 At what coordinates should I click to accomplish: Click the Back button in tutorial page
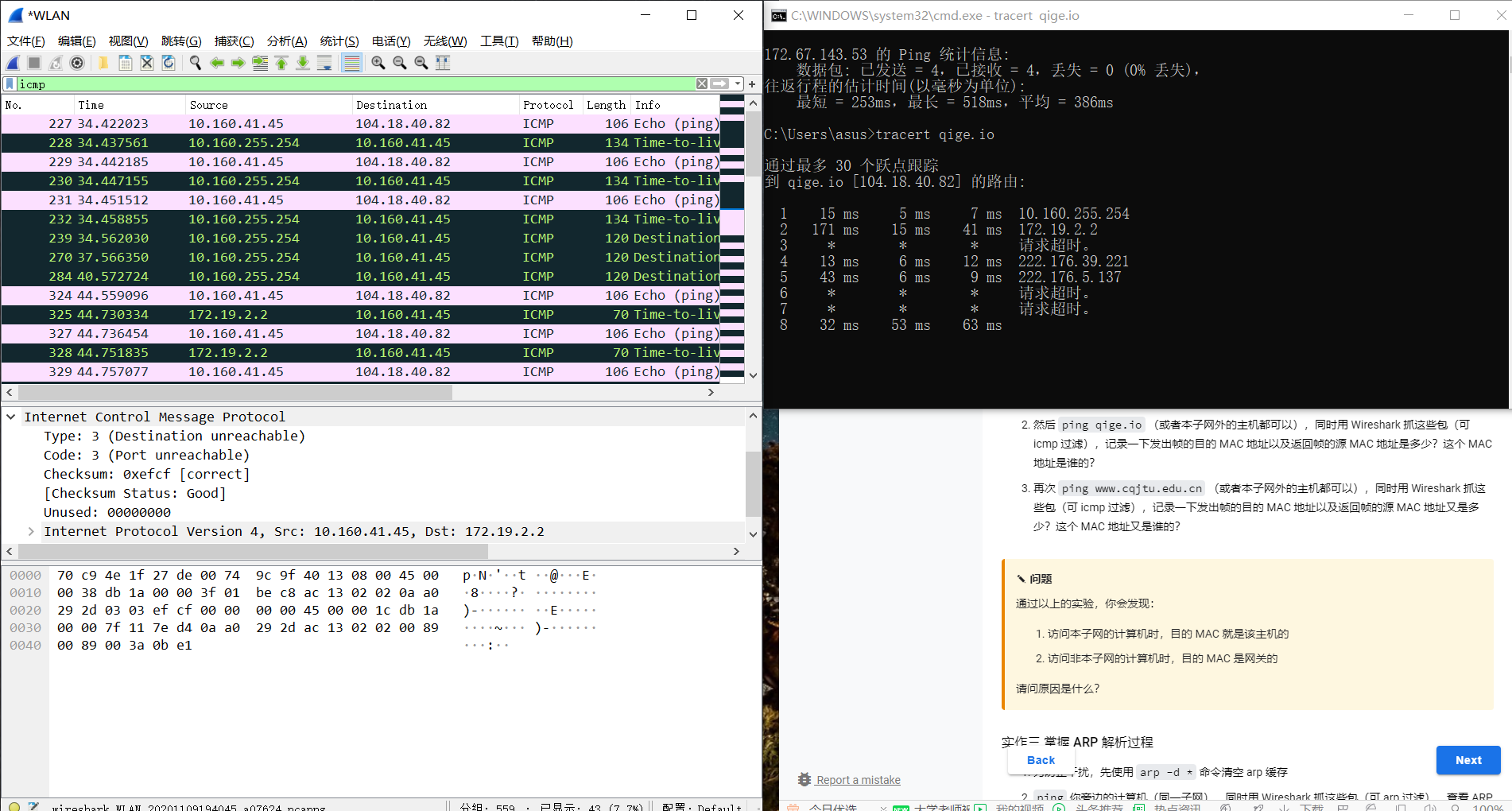[x=1041, y=760]
